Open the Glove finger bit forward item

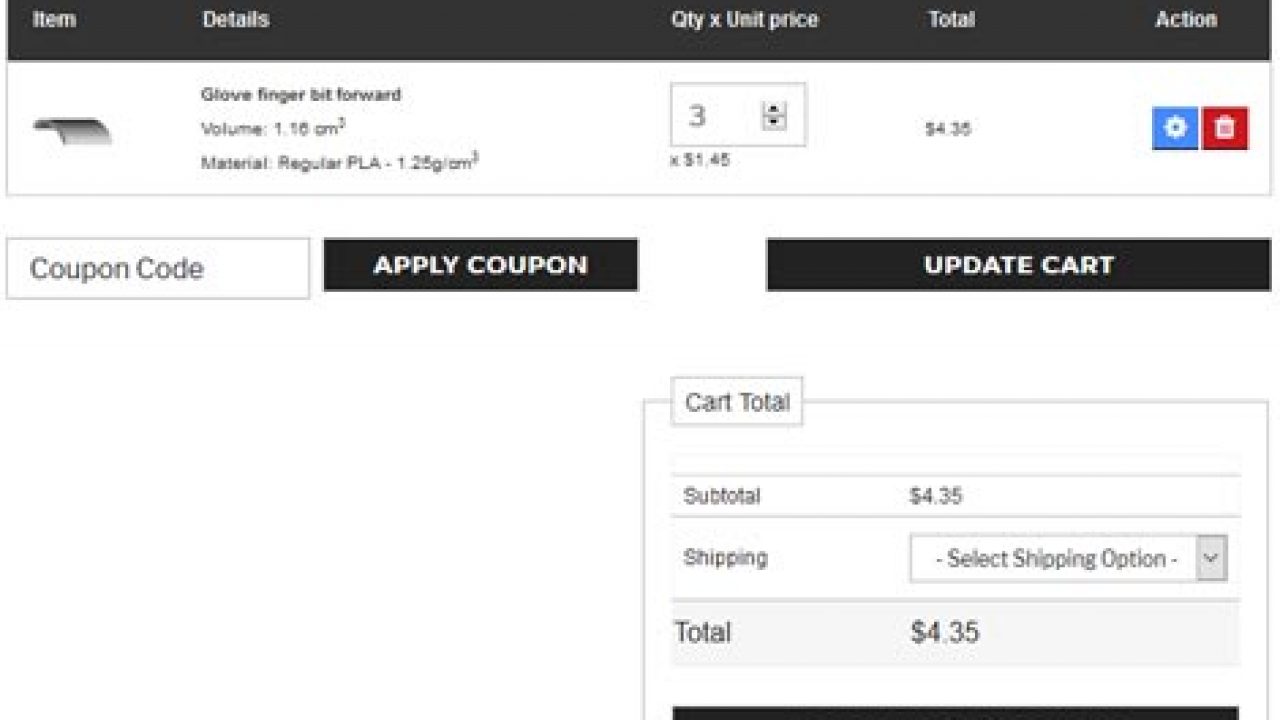click(301, 95)
